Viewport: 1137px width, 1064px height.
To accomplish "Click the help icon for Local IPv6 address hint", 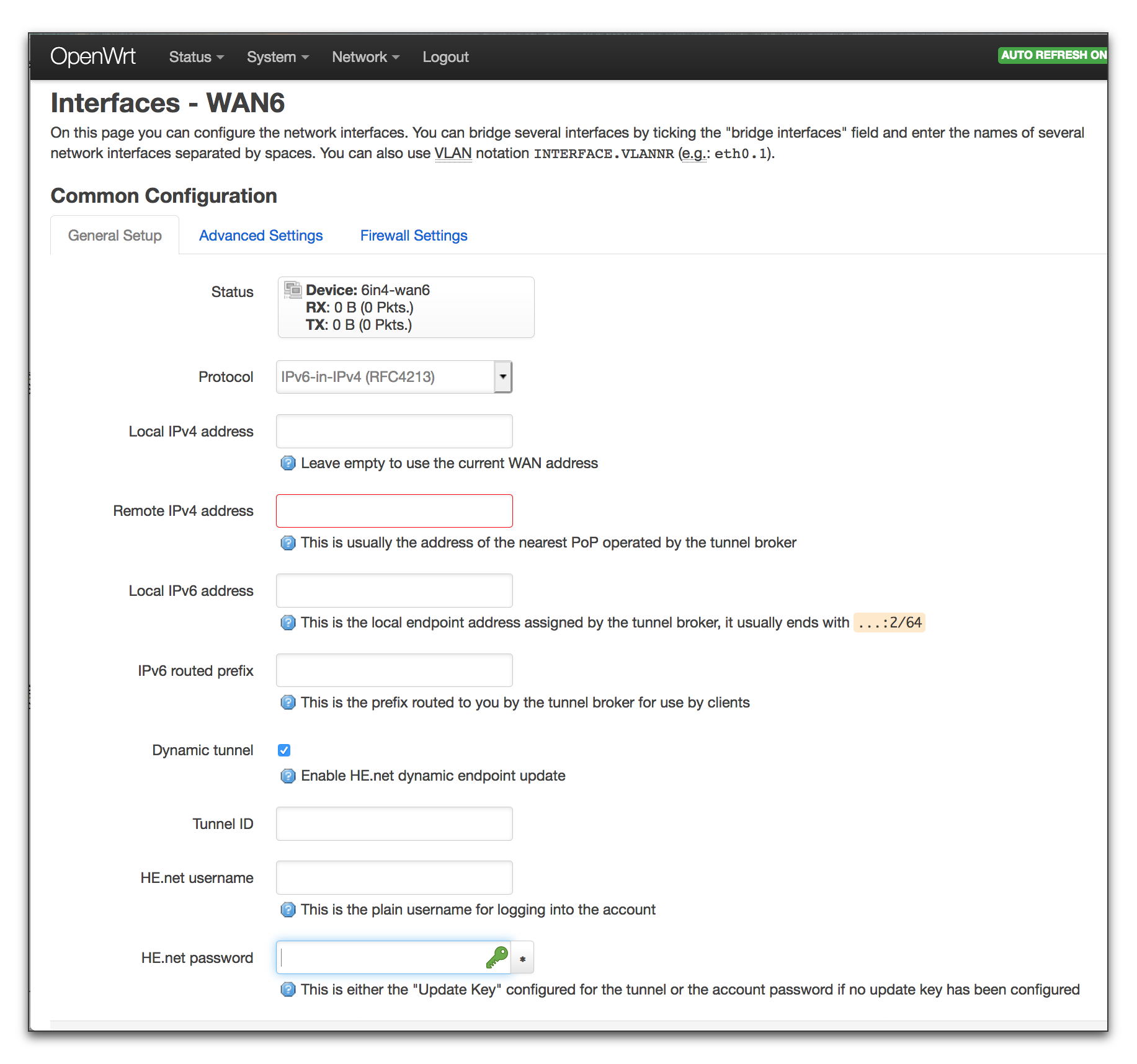I will click(x=288, y=623).
